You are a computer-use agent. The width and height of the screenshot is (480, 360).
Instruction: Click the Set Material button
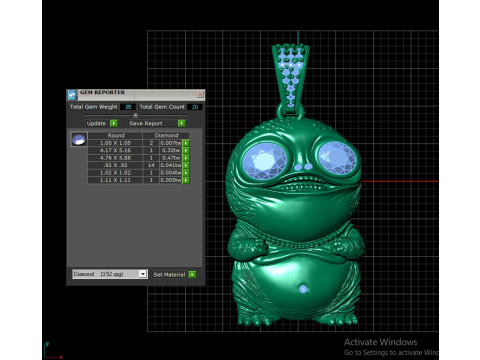169,274
